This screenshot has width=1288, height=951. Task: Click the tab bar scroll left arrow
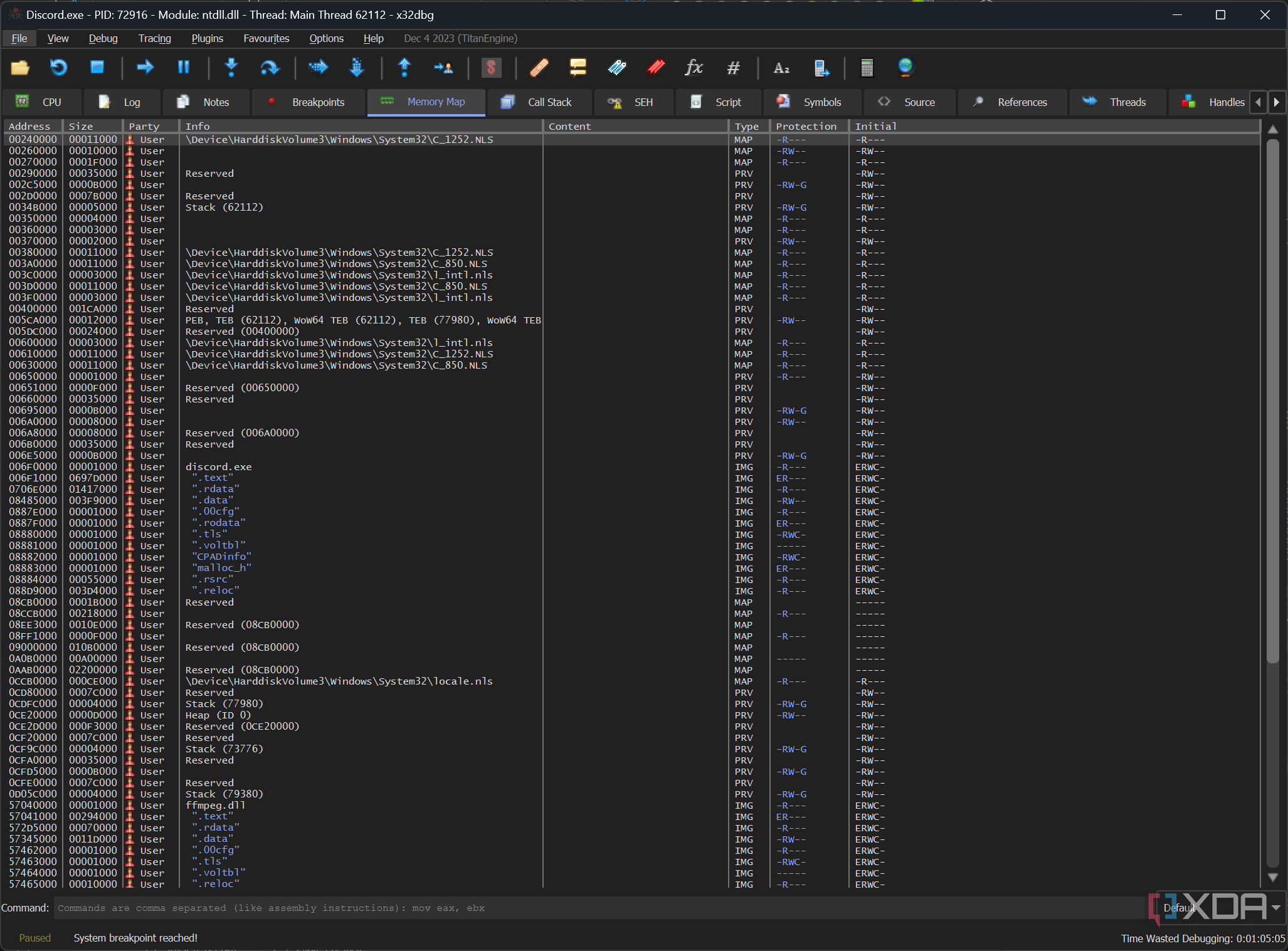click(1258, 102)
